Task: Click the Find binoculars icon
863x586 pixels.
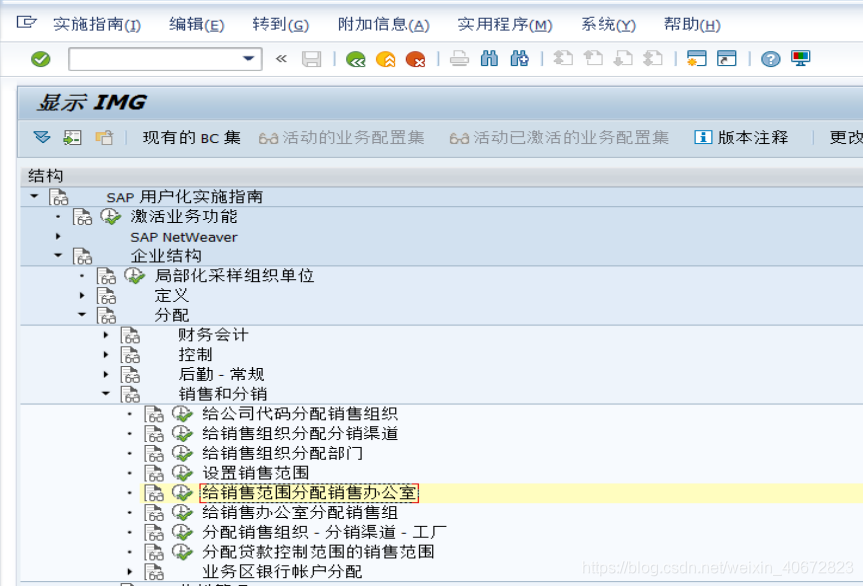Action: pos(489,58)
